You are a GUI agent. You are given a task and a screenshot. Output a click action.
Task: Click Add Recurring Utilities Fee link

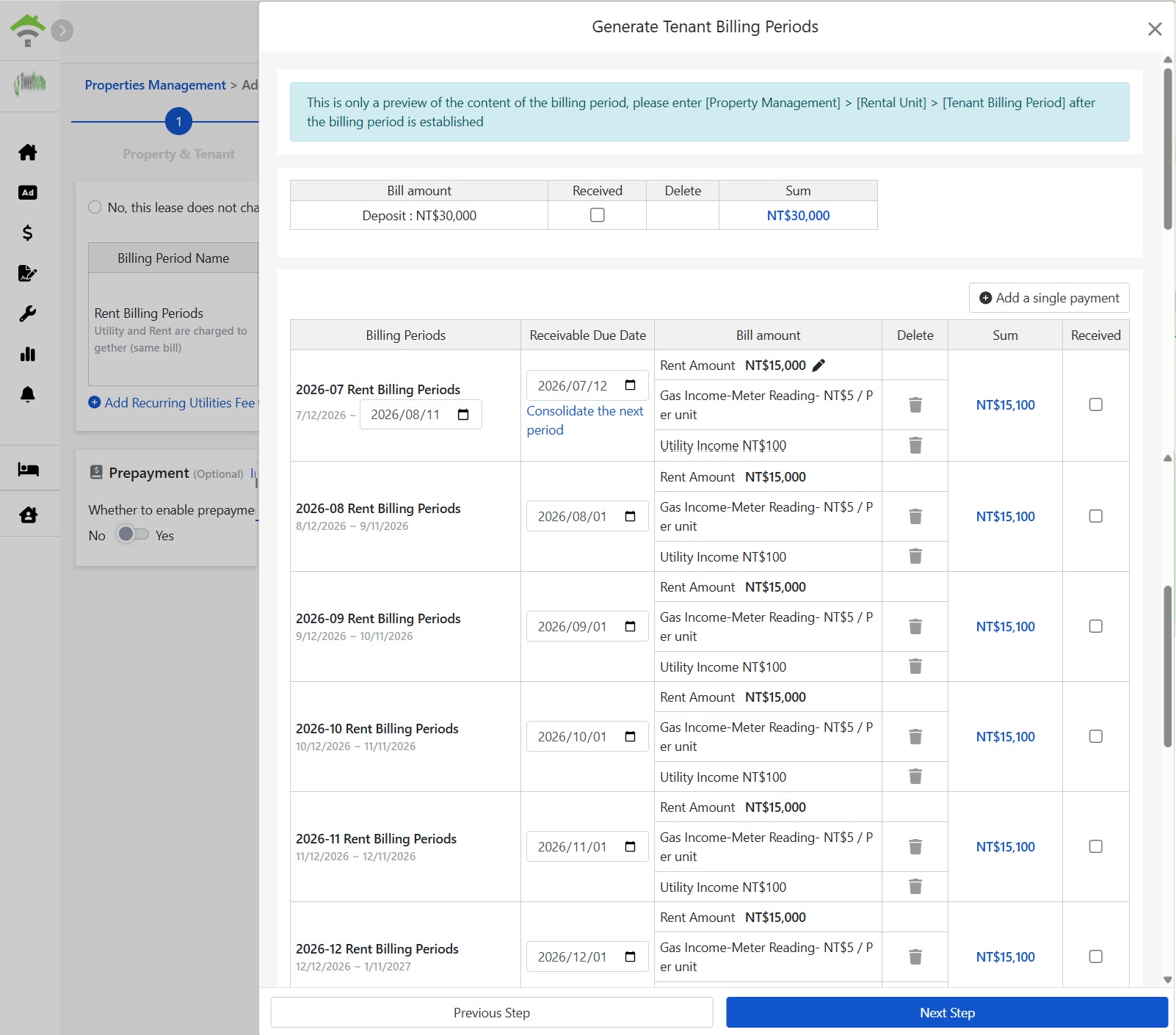click(172, 402)
